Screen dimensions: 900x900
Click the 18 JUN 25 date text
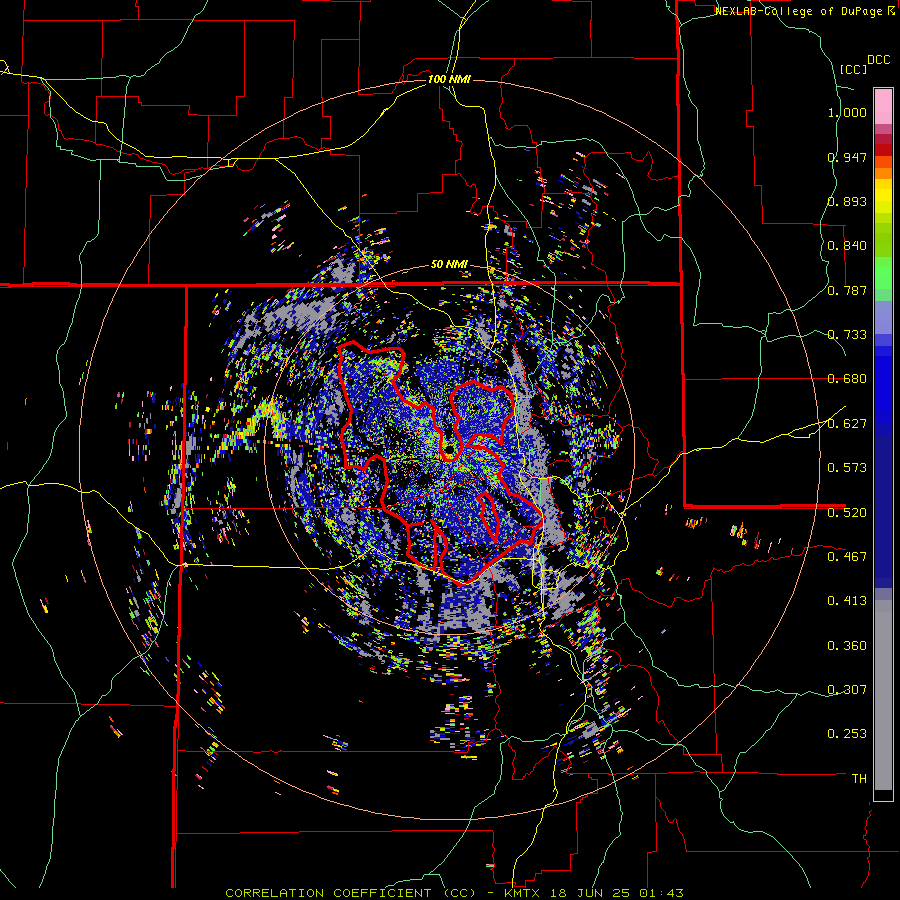click(x=591, y=893)
